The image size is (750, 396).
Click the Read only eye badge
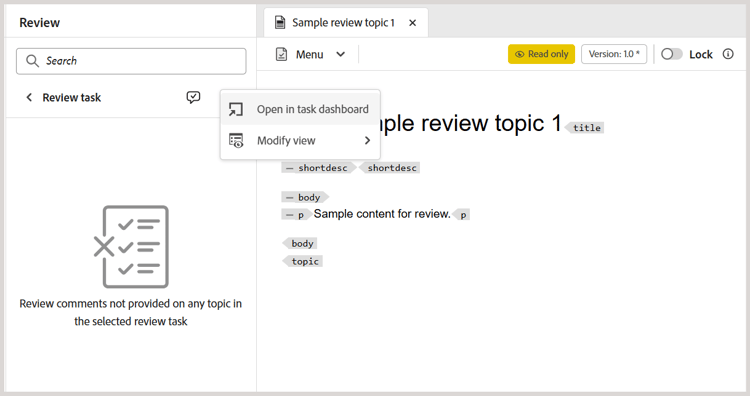pyautogui.click(x=541, y=54)
